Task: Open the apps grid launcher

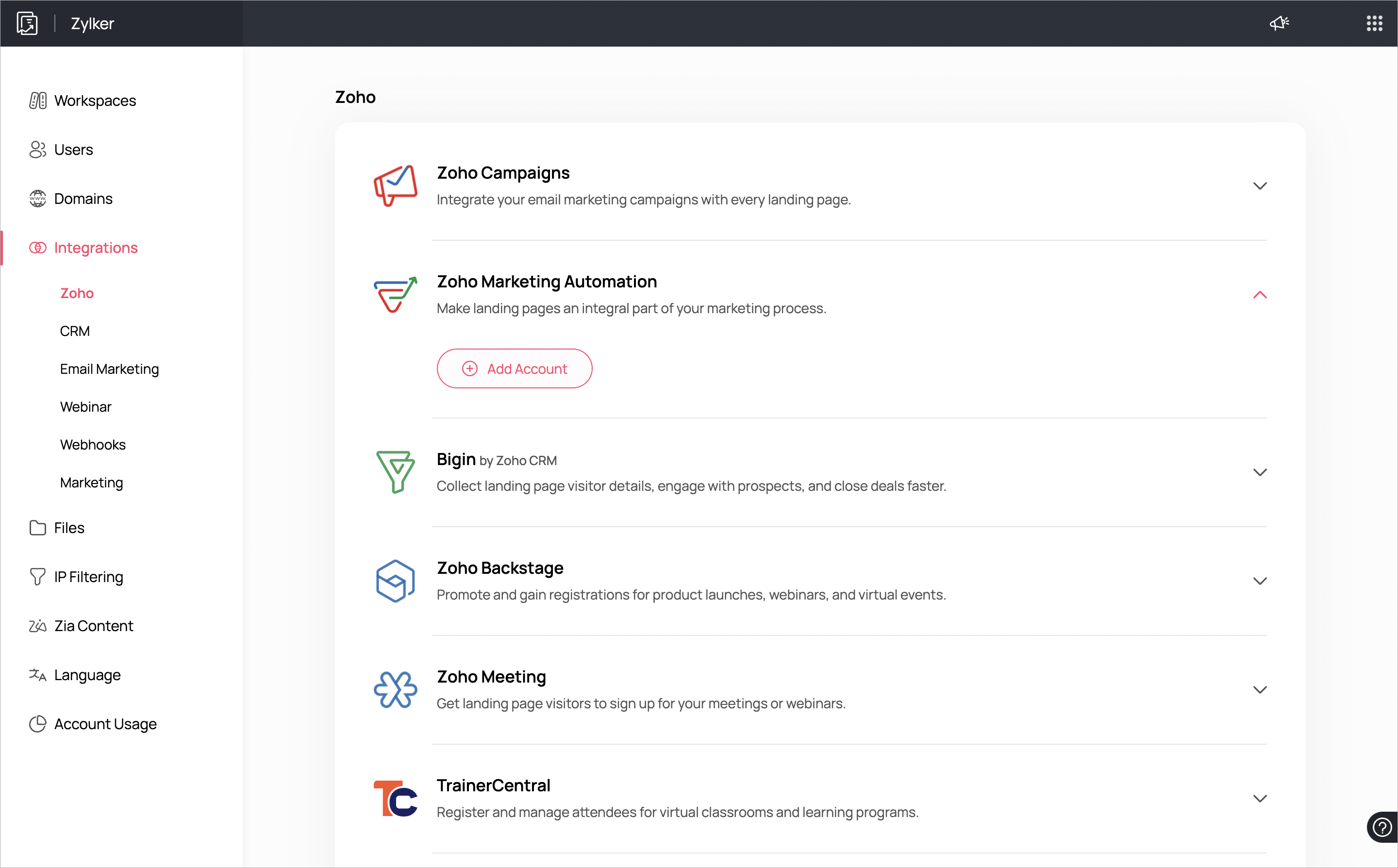Action: click(1374, 23)
